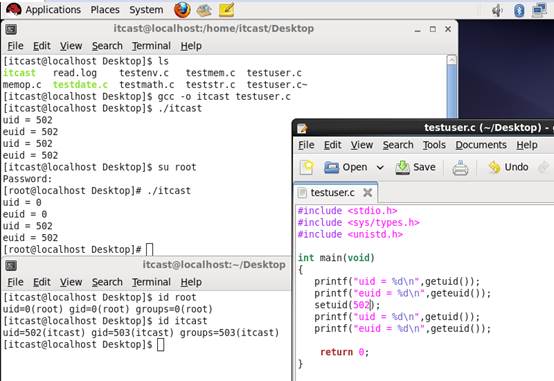The height and width of the screenshot is (381, 554).
Task: Open gedit Search menu
Action: click(398, 145)
